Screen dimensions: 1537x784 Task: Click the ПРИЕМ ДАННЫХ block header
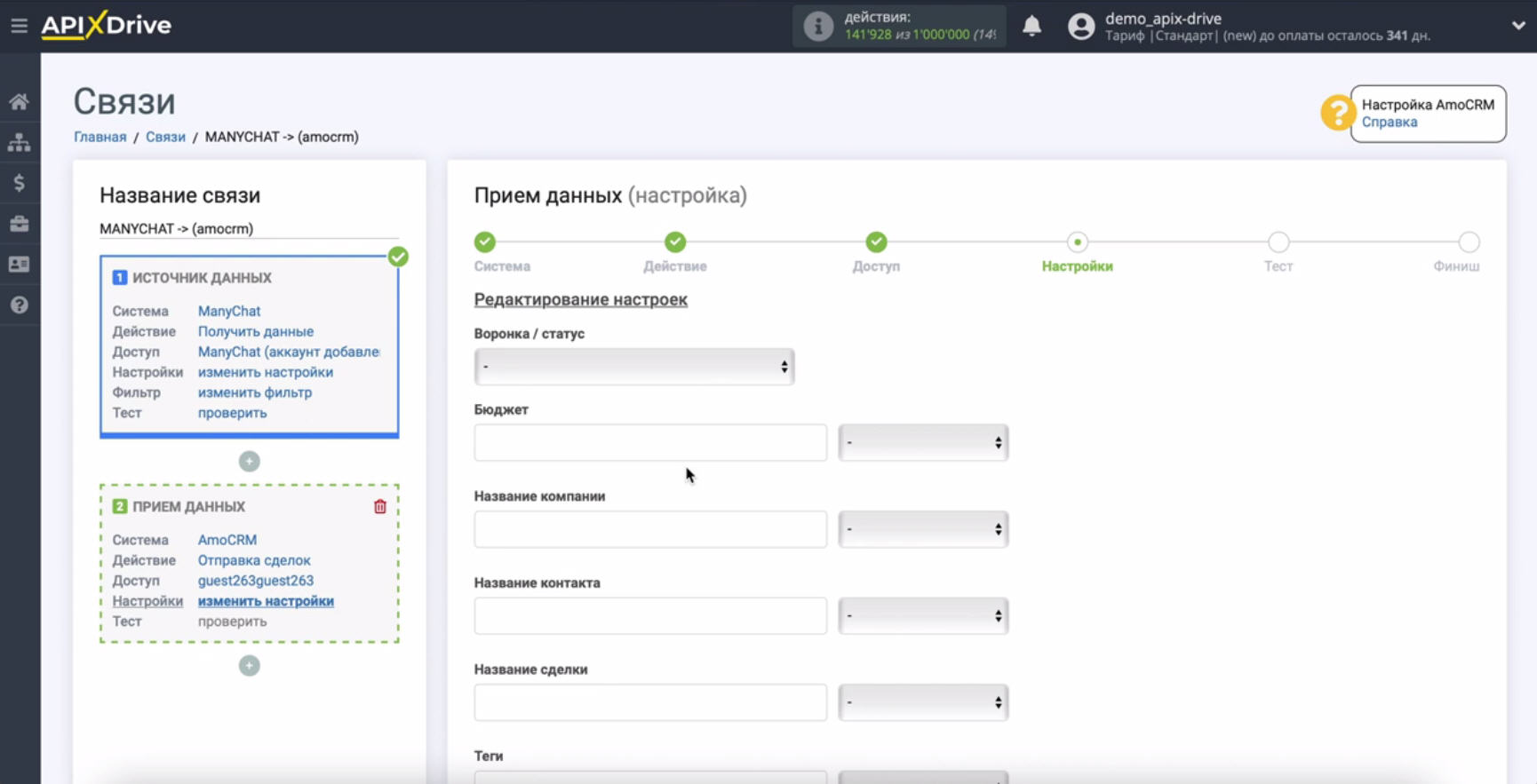point(188,507)
